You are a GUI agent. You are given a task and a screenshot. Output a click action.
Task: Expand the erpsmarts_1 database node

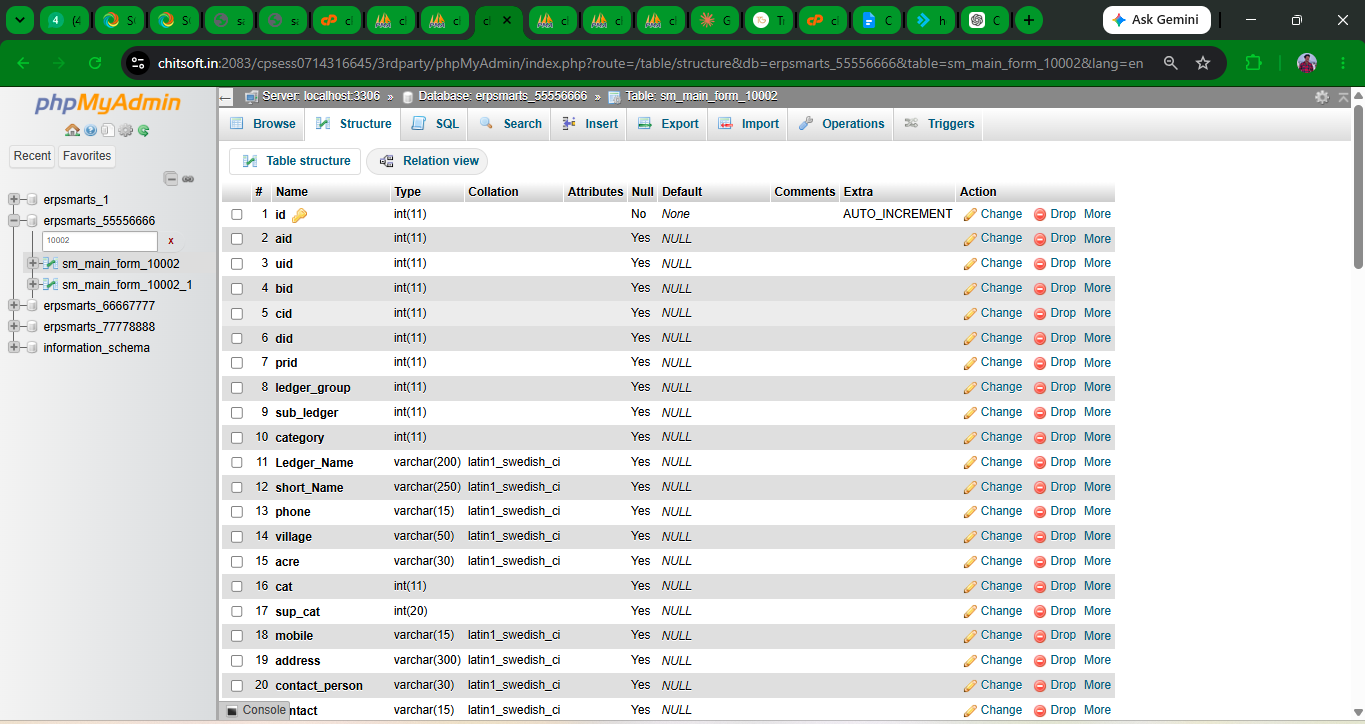click(14, 200)
